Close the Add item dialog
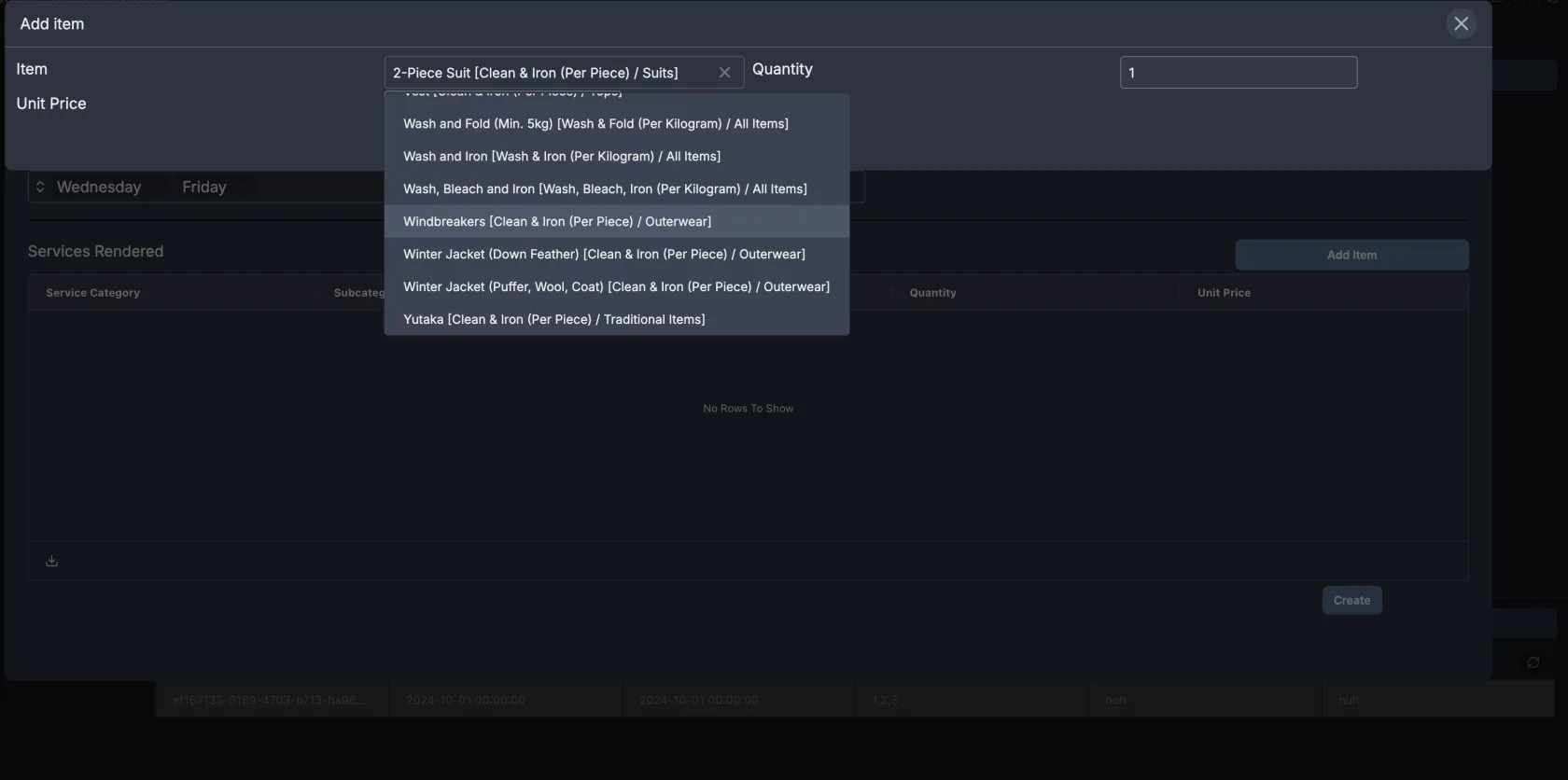Screen dimensions: 1568x780 [x=1461, y=24]
